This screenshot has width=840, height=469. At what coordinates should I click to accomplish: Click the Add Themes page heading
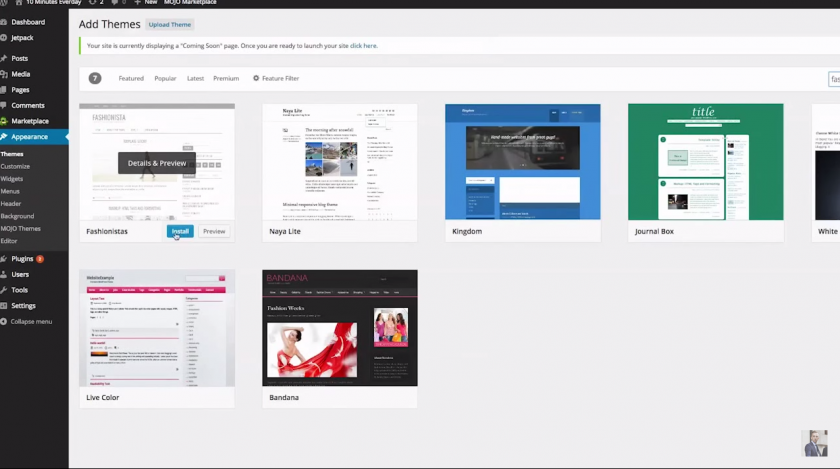(109, 24)
